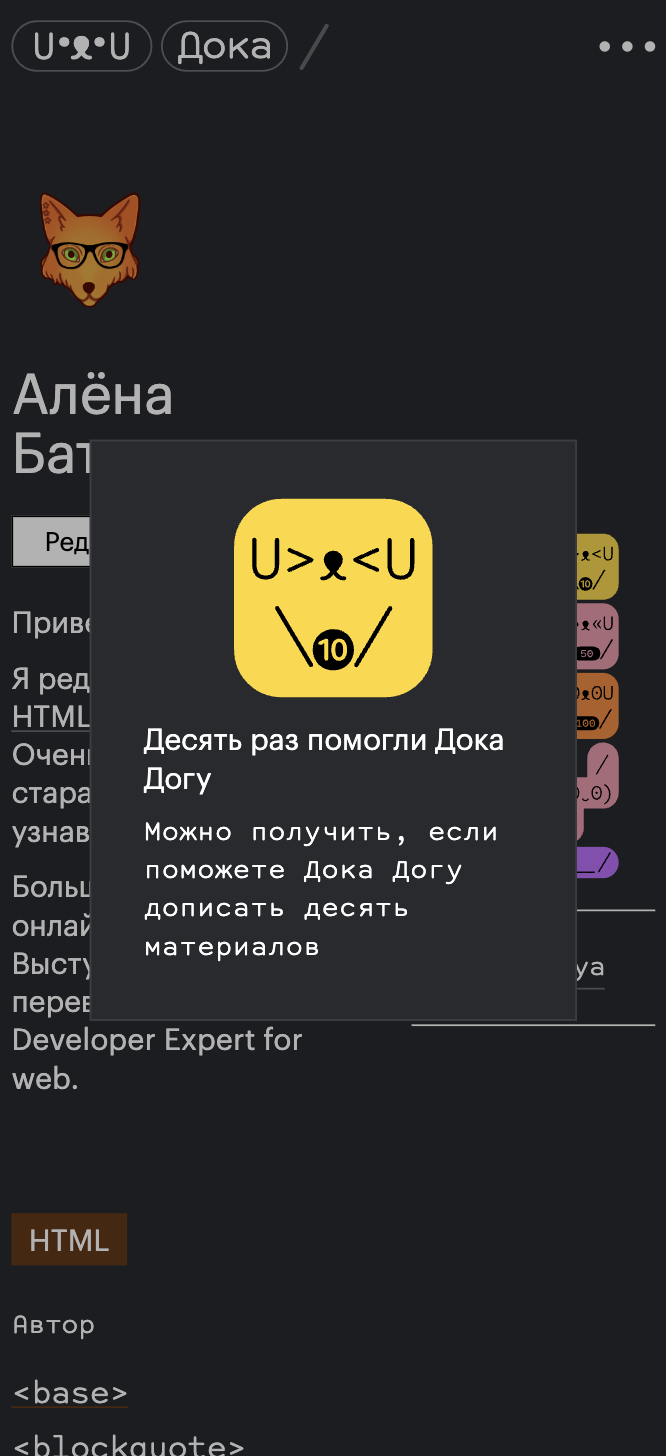Screen dimensions: 666x1456
Task: Click the popup title Десять раз помогли Дока Догу
Action: (323, 759)
